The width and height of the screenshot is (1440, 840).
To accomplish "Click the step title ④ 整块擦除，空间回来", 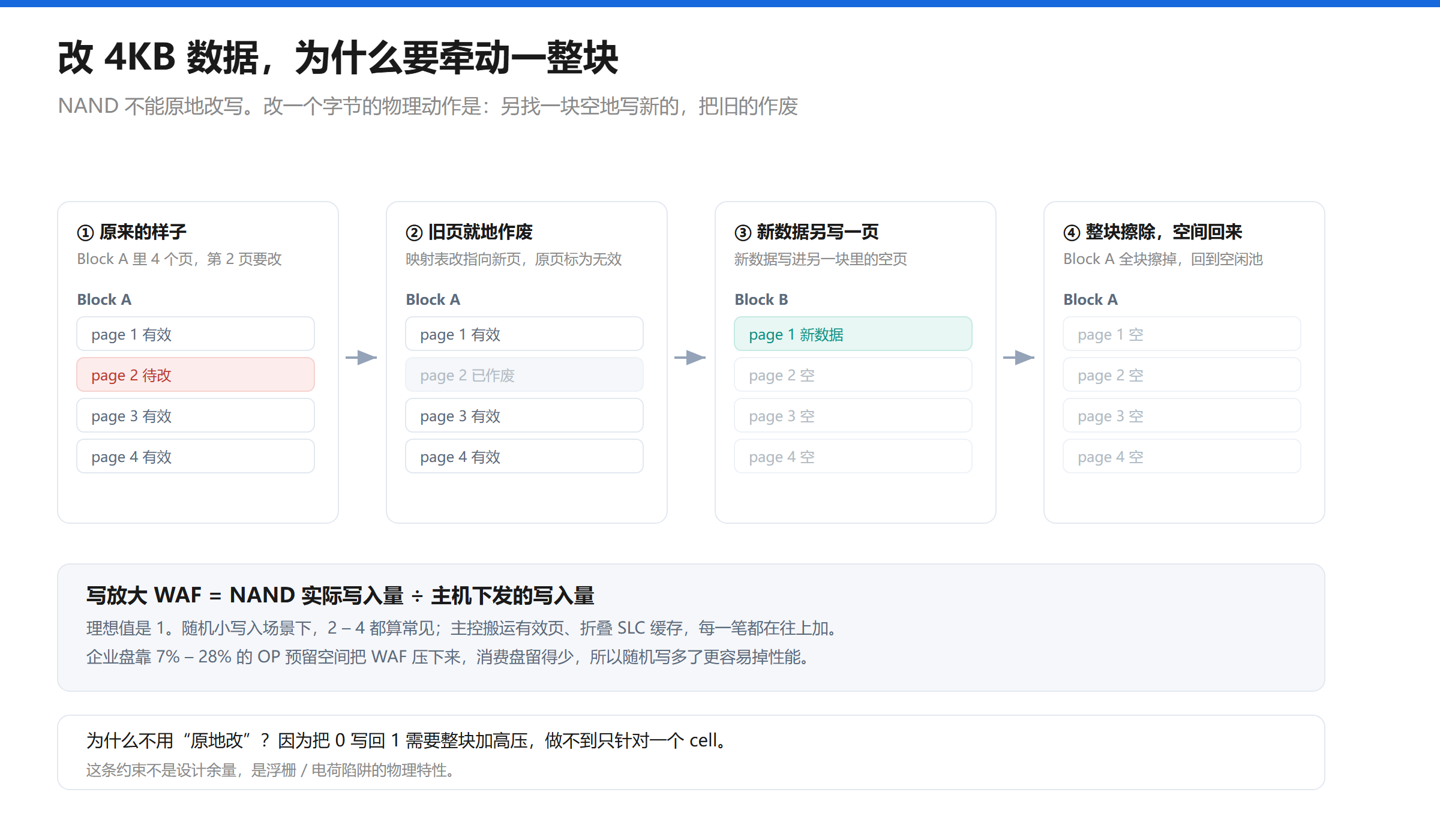I will (x=1153, y=232).
